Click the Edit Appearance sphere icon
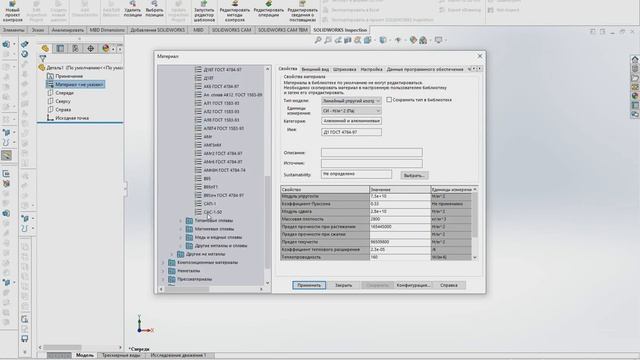 coord(413,40)
